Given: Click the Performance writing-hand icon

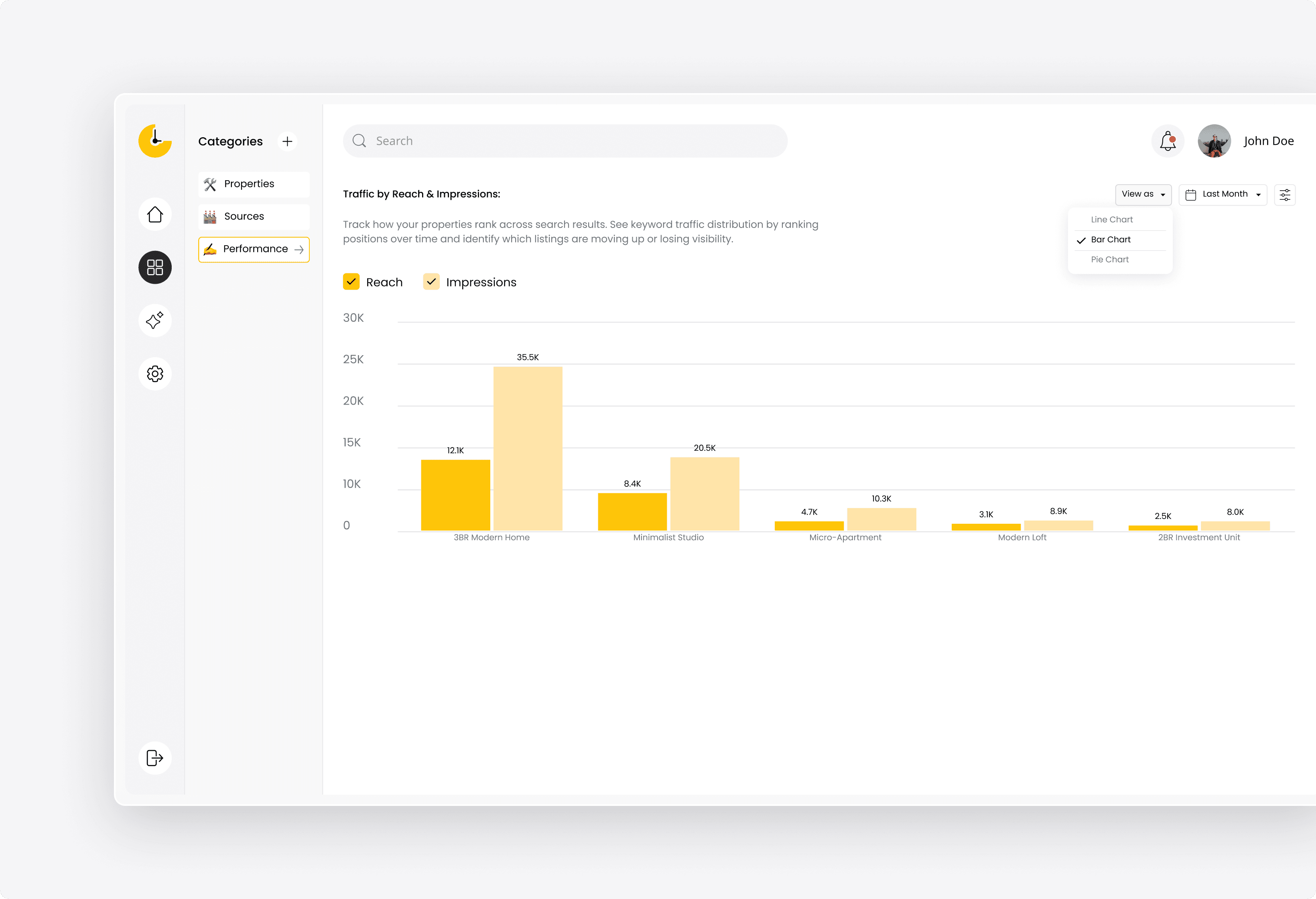Looking at the screenshot, I should pyautogui.click(x=210, y=249).
